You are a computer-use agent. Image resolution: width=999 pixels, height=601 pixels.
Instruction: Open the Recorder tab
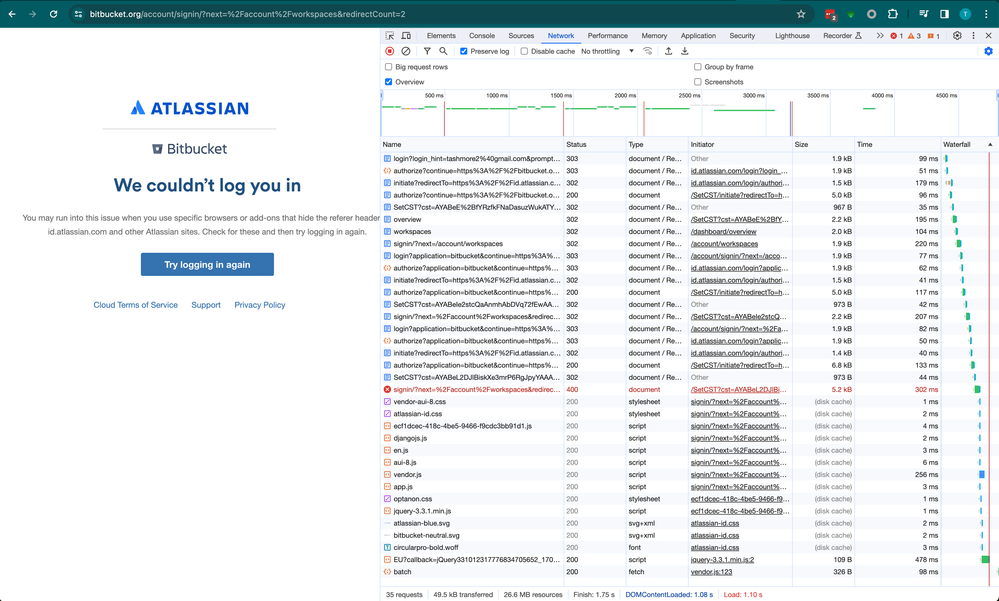click(x=842, y=36)
